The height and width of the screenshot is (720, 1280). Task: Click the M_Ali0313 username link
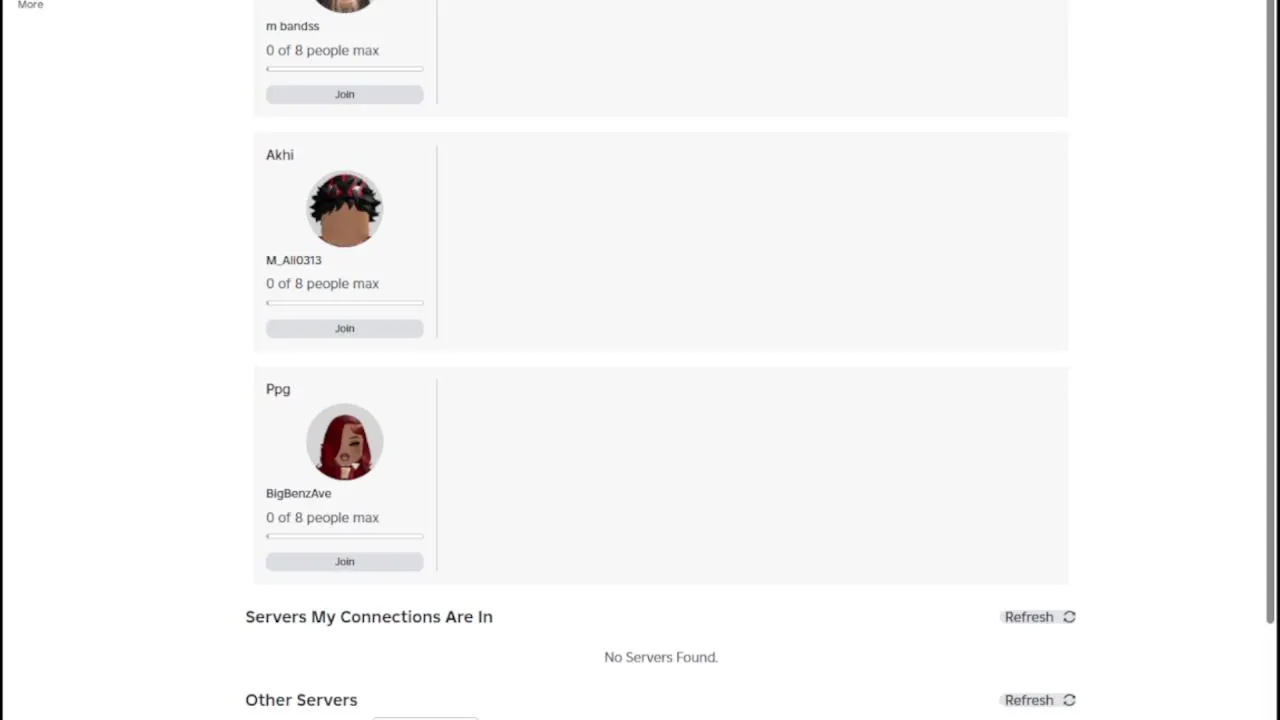(293, 260)
